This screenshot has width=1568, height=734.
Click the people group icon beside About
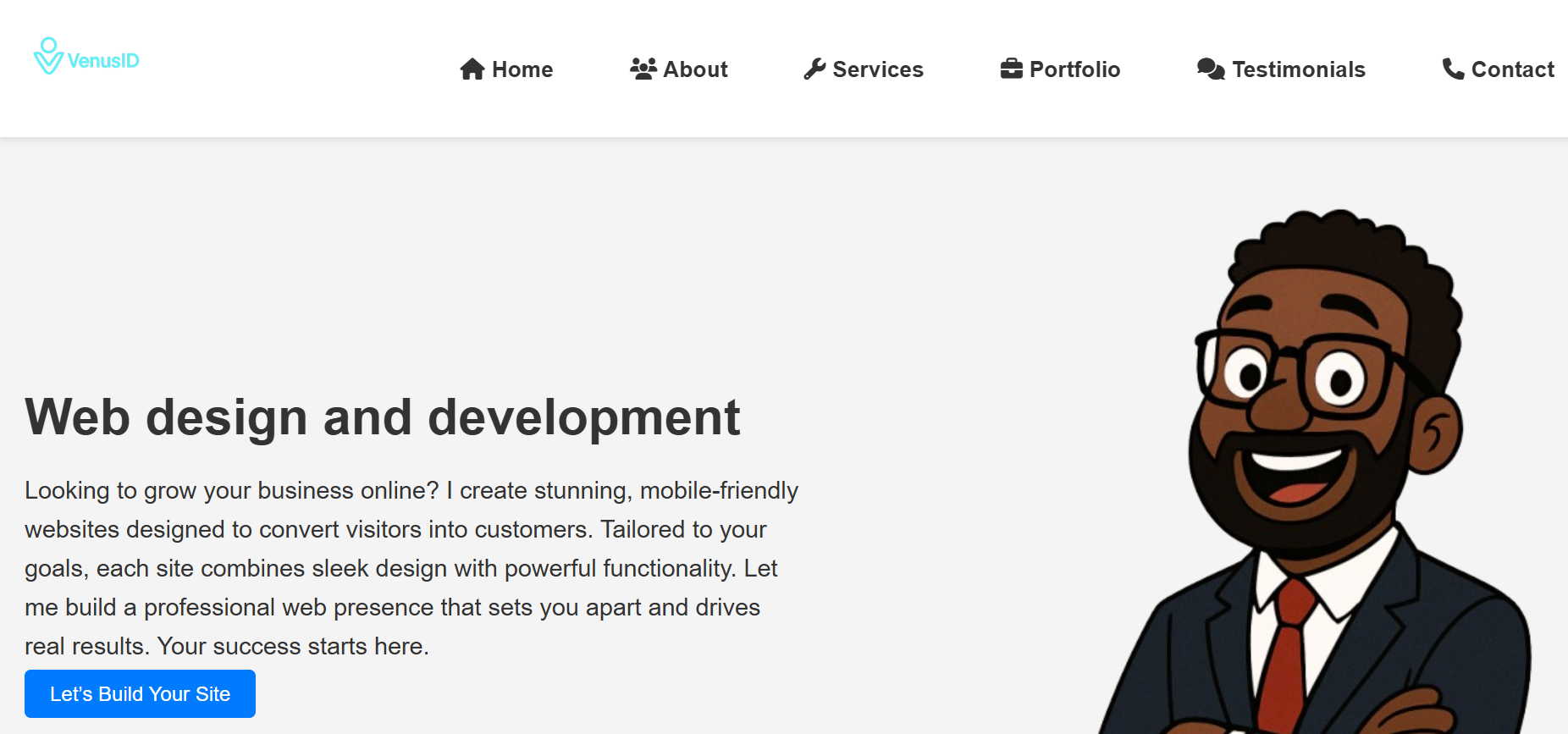click(643, 69)
